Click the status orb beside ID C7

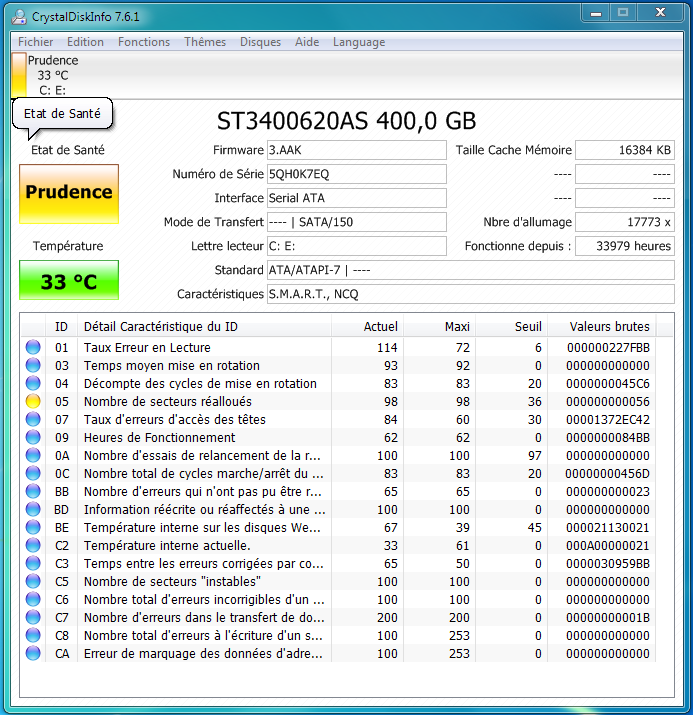pos(33,617)
